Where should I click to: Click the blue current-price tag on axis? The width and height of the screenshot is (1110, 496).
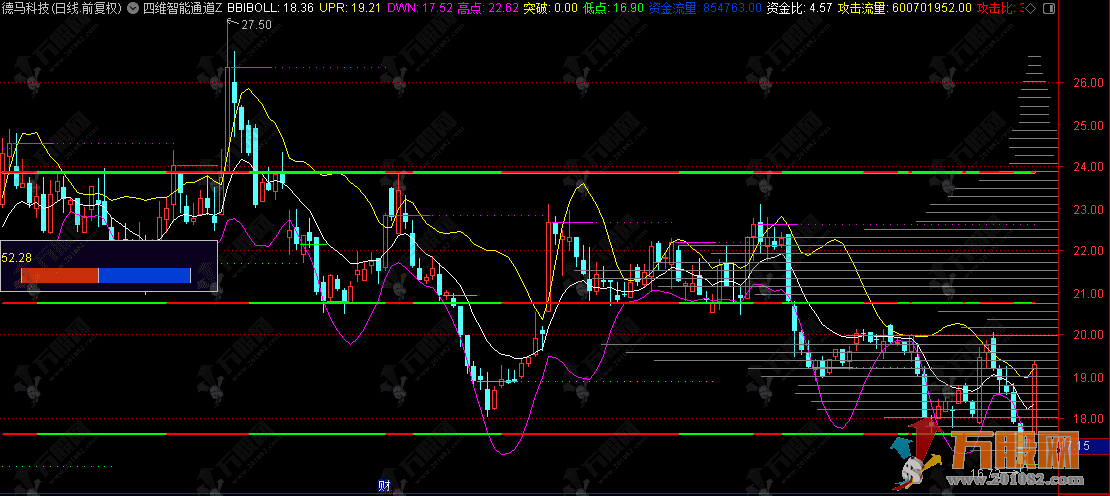pyautogui.click(x=1093, y=445)
